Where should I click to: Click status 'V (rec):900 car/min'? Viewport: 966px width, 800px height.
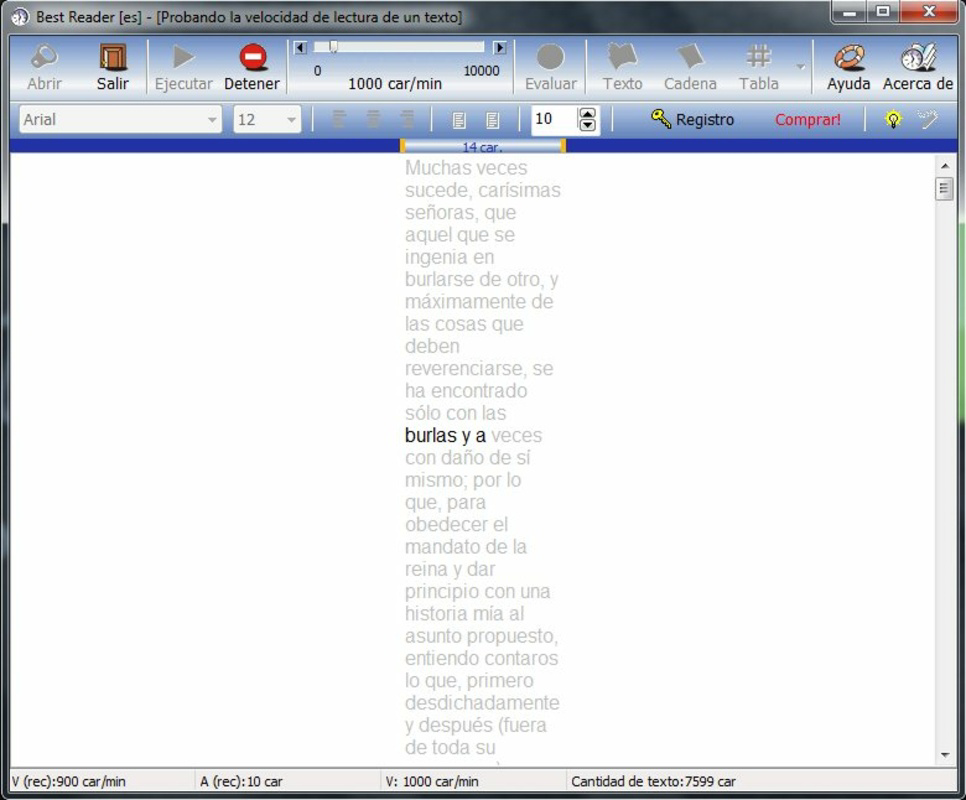tap(69, 782)
